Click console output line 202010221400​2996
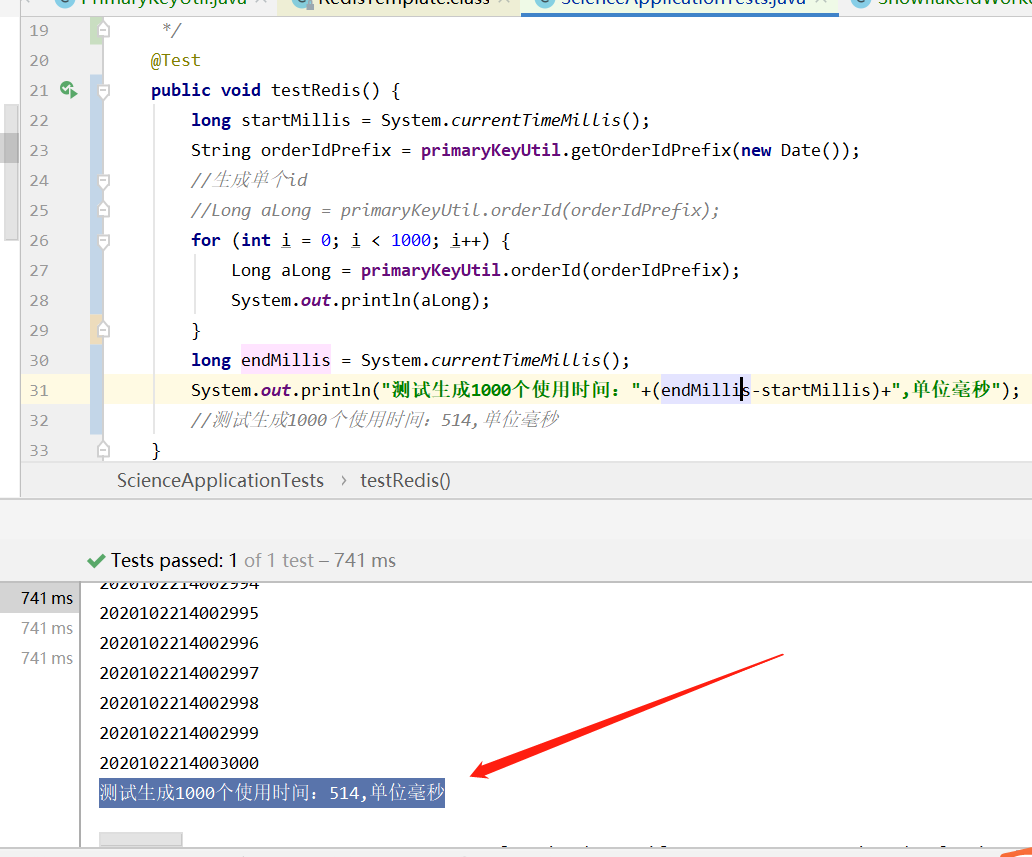The height and width of the screenshot is (857, 1032). coord(179,643)
